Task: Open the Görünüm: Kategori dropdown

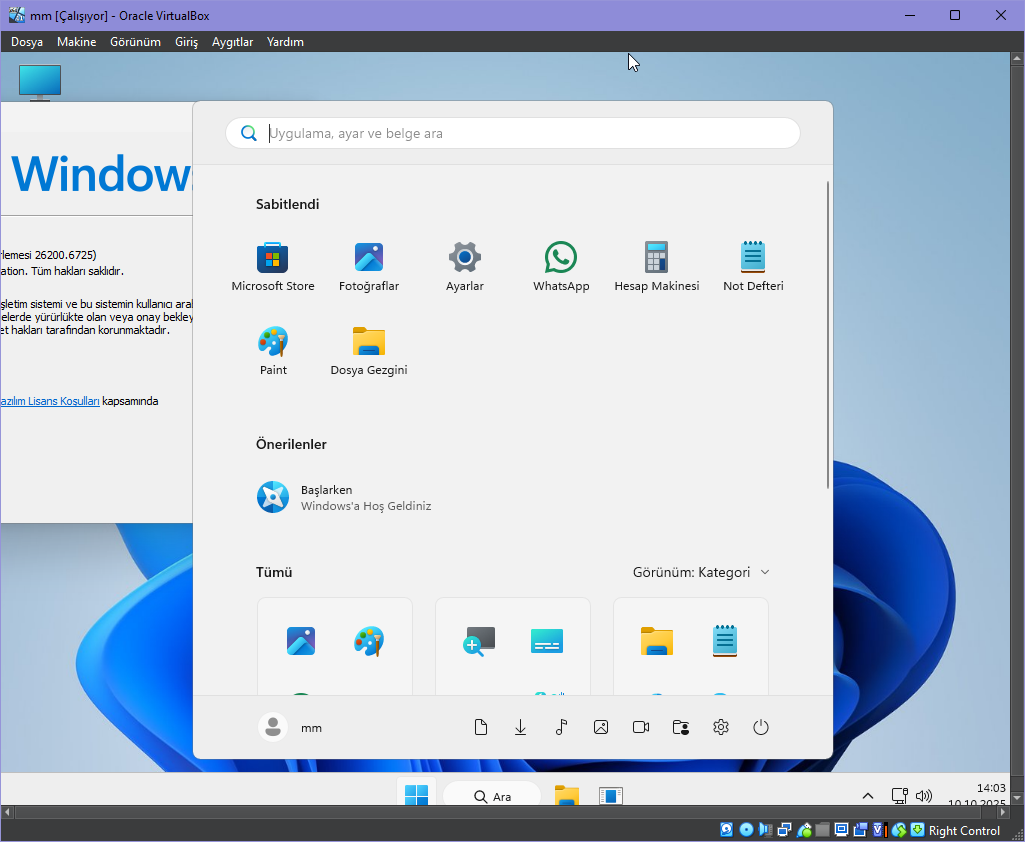Action: [701, 572]
